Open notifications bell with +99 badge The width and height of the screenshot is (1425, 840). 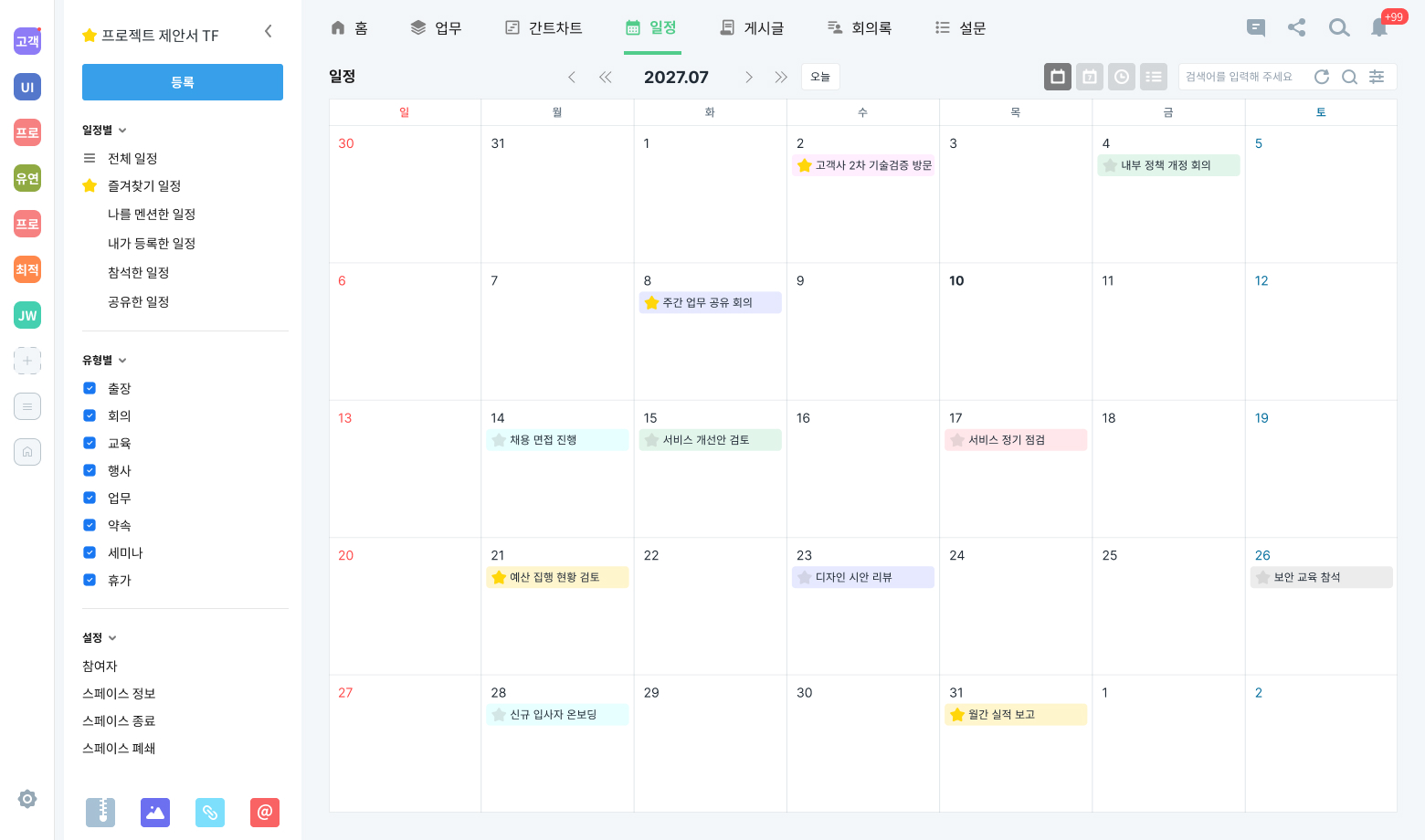click(1379, 27)
